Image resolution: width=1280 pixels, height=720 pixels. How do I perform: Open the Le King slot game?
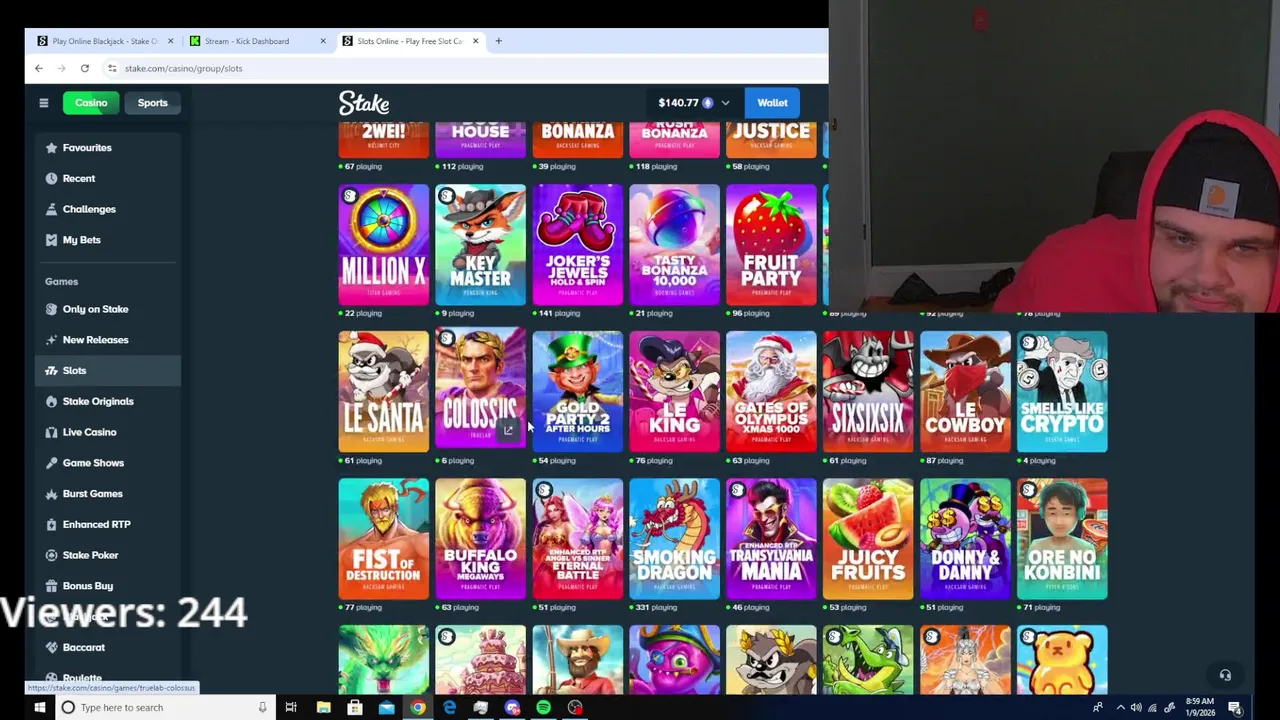tap(675, 392)
